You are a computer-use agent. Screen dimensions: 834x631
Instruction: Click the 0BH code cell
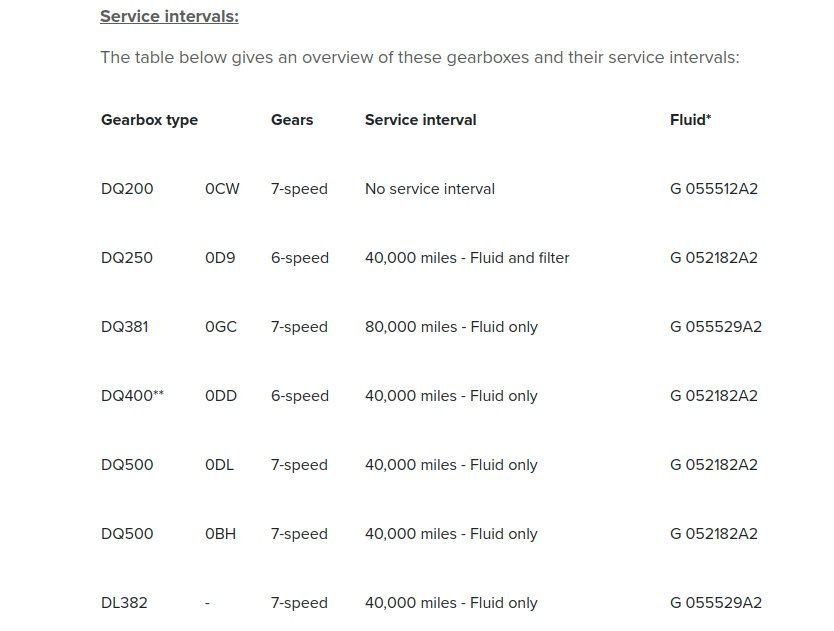point(221,534)
